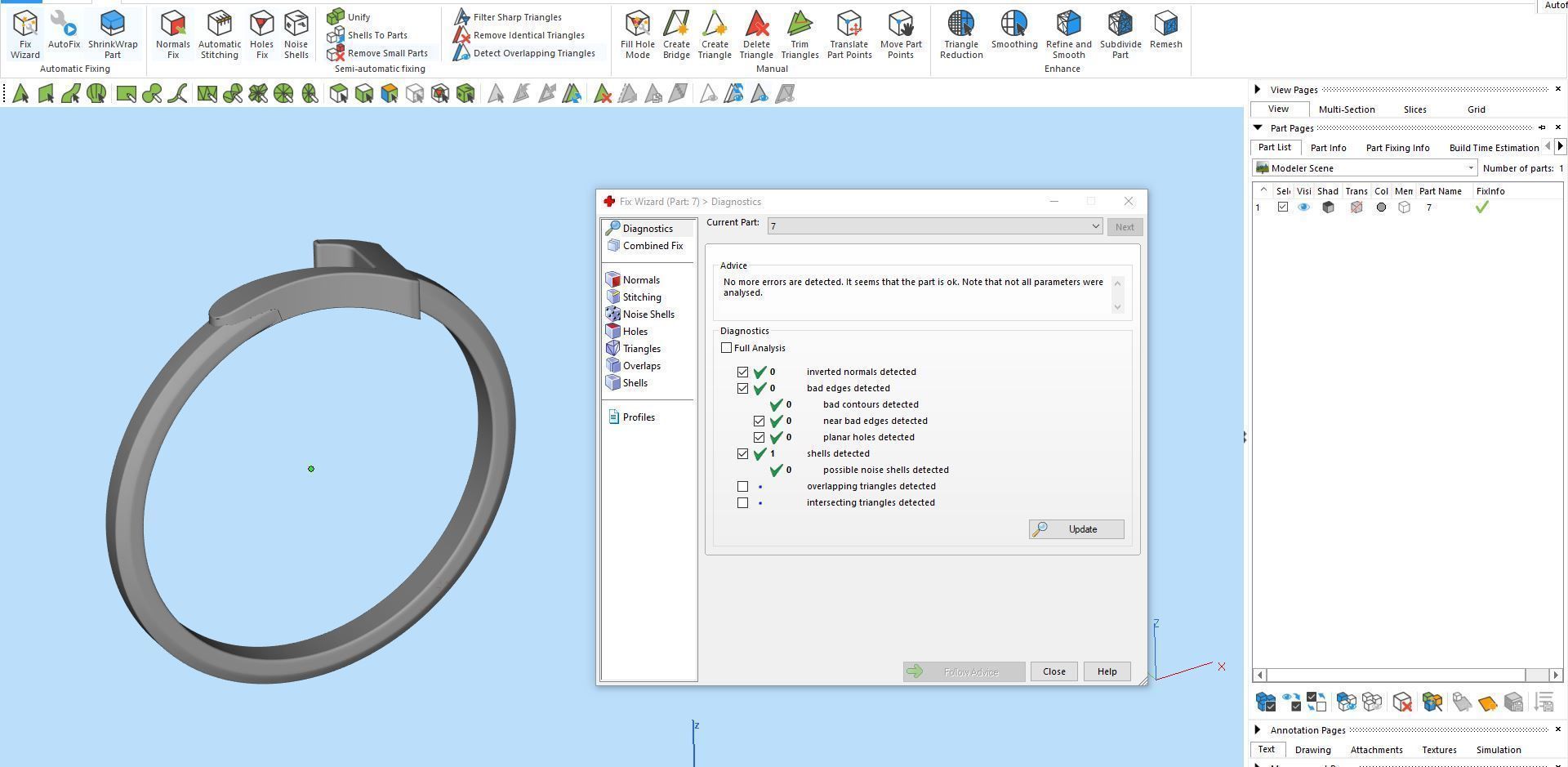This screenshot has width=1568, height=767.
Task: Toggle near bad edges checkbox
Action: [x=759, y=421]
